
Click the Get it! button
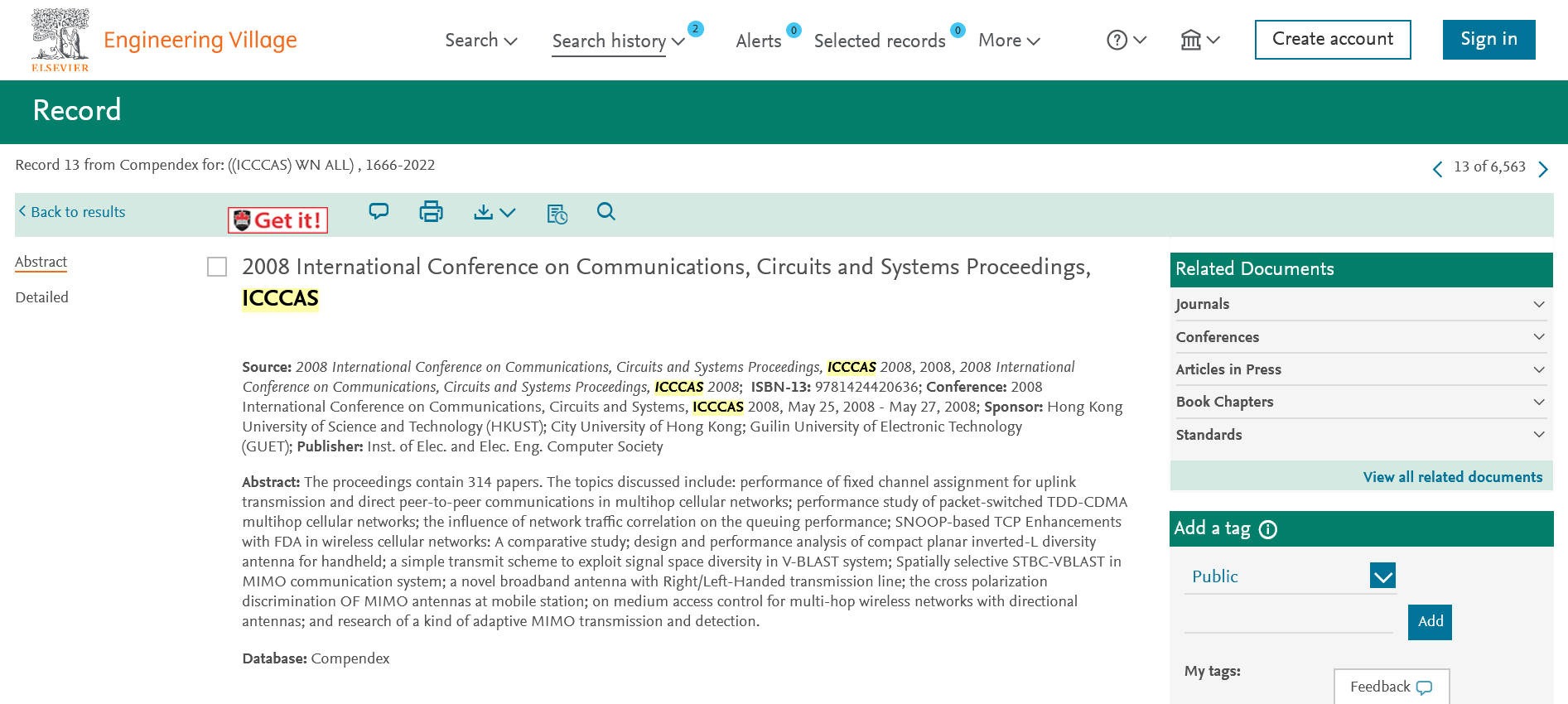(278, 220)
